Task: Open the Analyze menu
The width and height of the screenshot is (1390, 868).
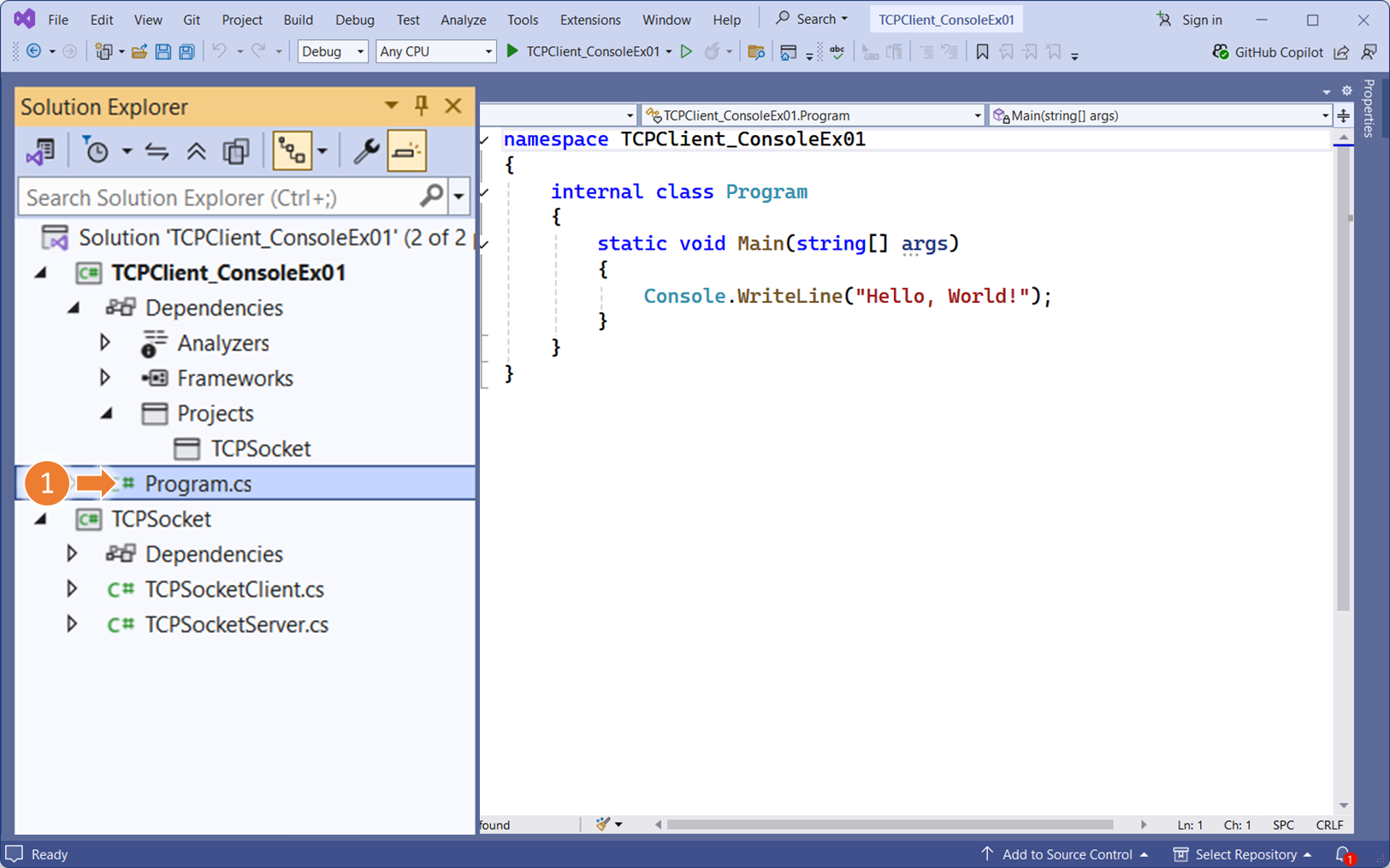Action: [464, 20]
